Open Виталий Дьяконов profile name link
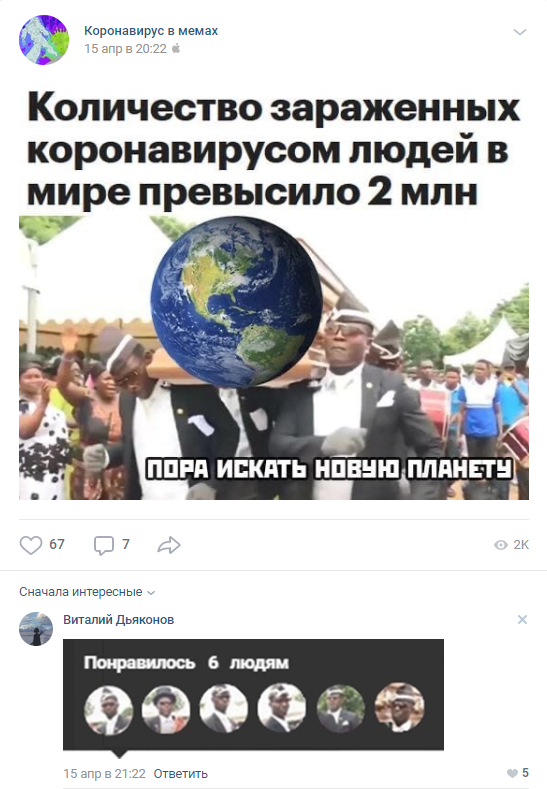547x789 pixels. point(119,620)
